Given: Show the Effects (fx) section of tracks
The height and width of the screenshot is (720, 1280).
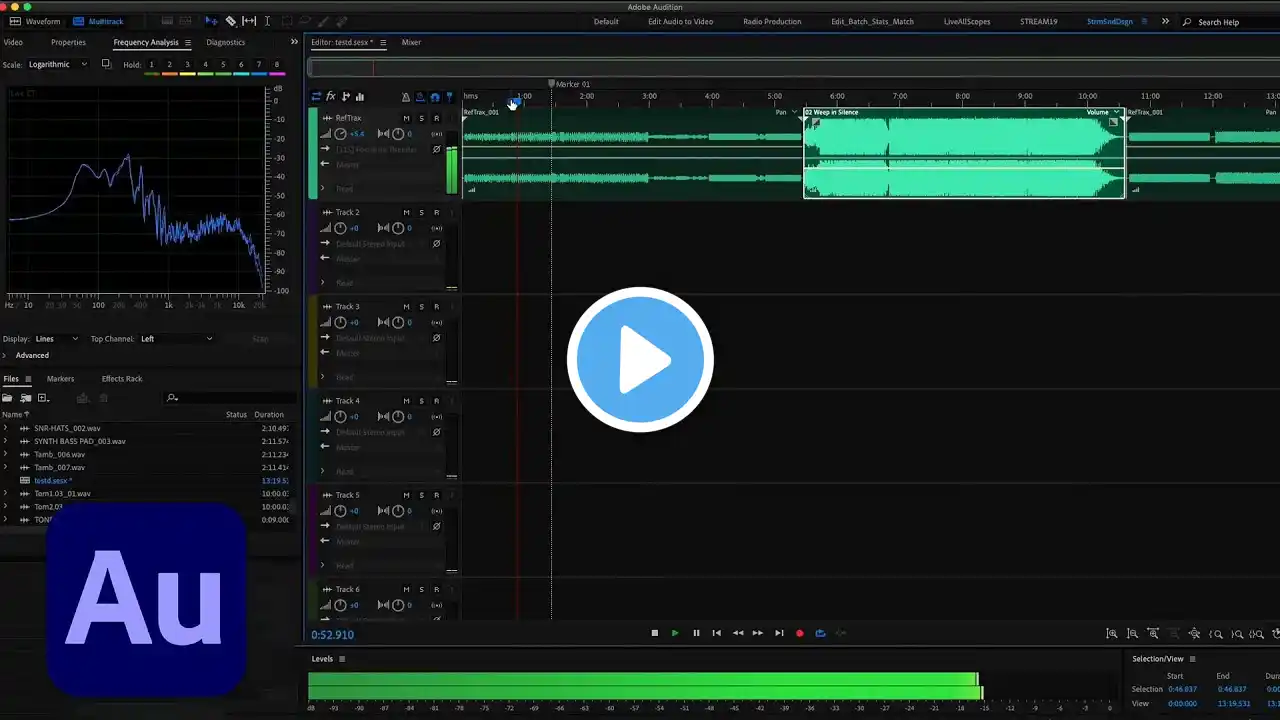Looking at the screenshot, I should (x=331, y=97).
